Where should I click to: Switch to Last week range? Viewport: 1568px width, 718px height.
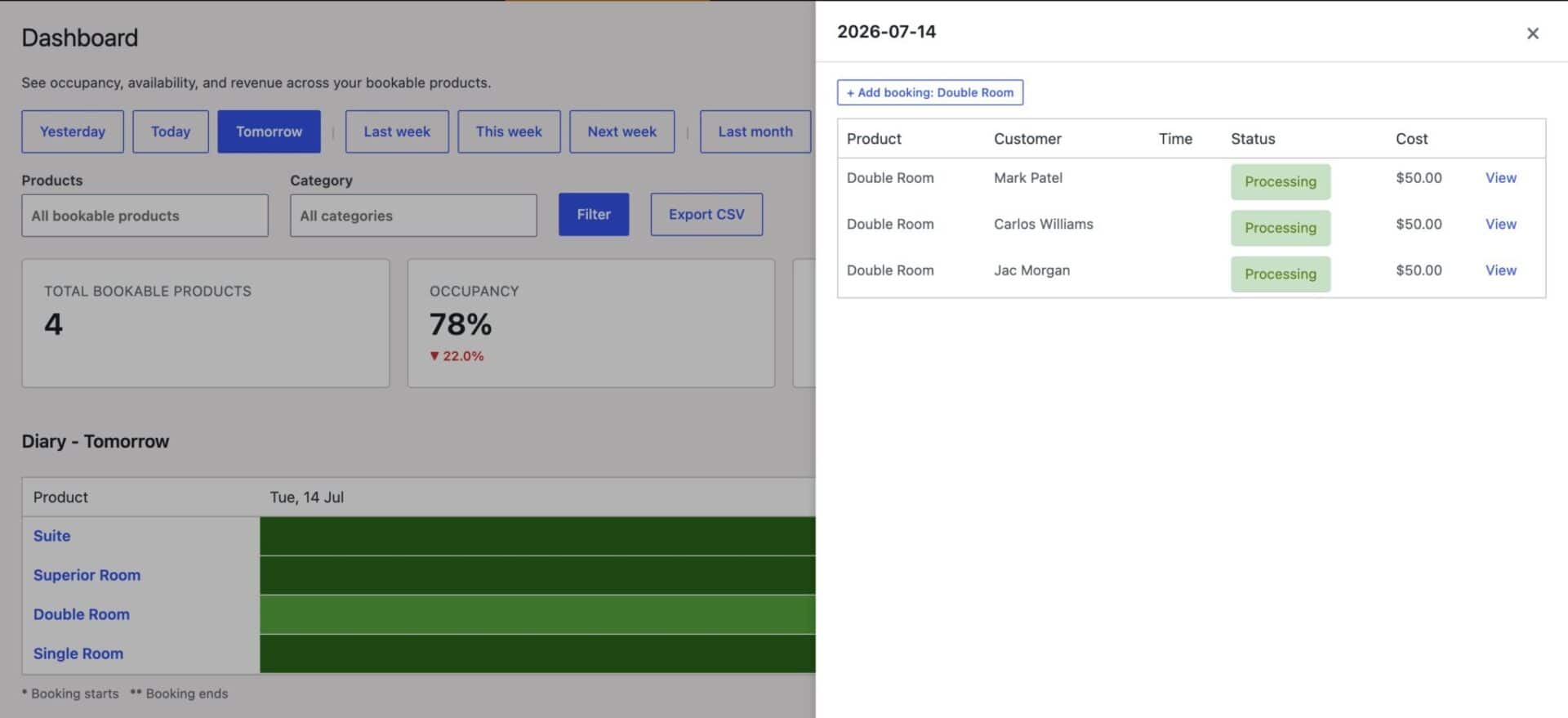pyautogui.click(x=397, y=132)
